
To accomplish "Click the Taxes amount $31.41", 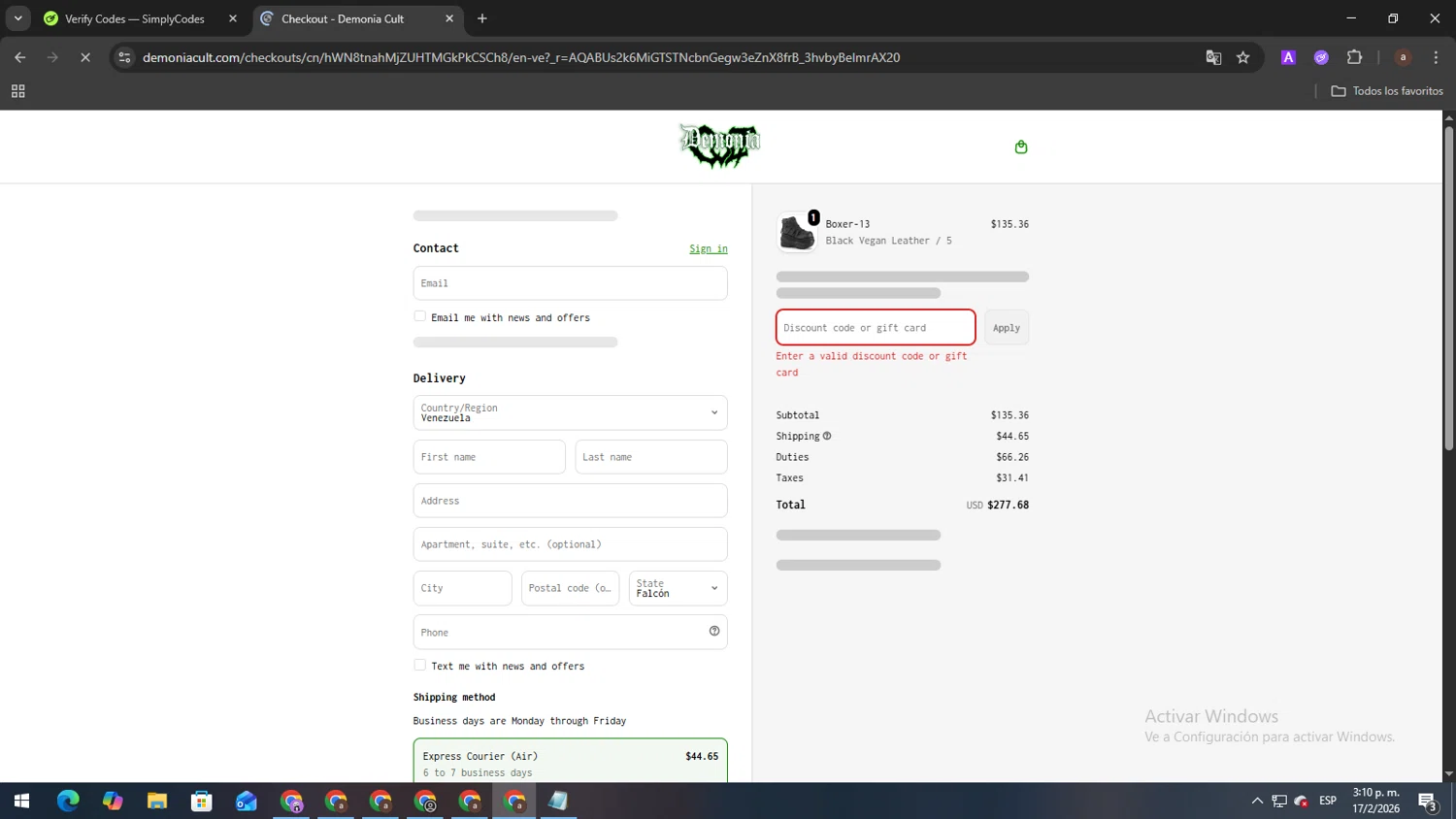I will pos(1012,477).
